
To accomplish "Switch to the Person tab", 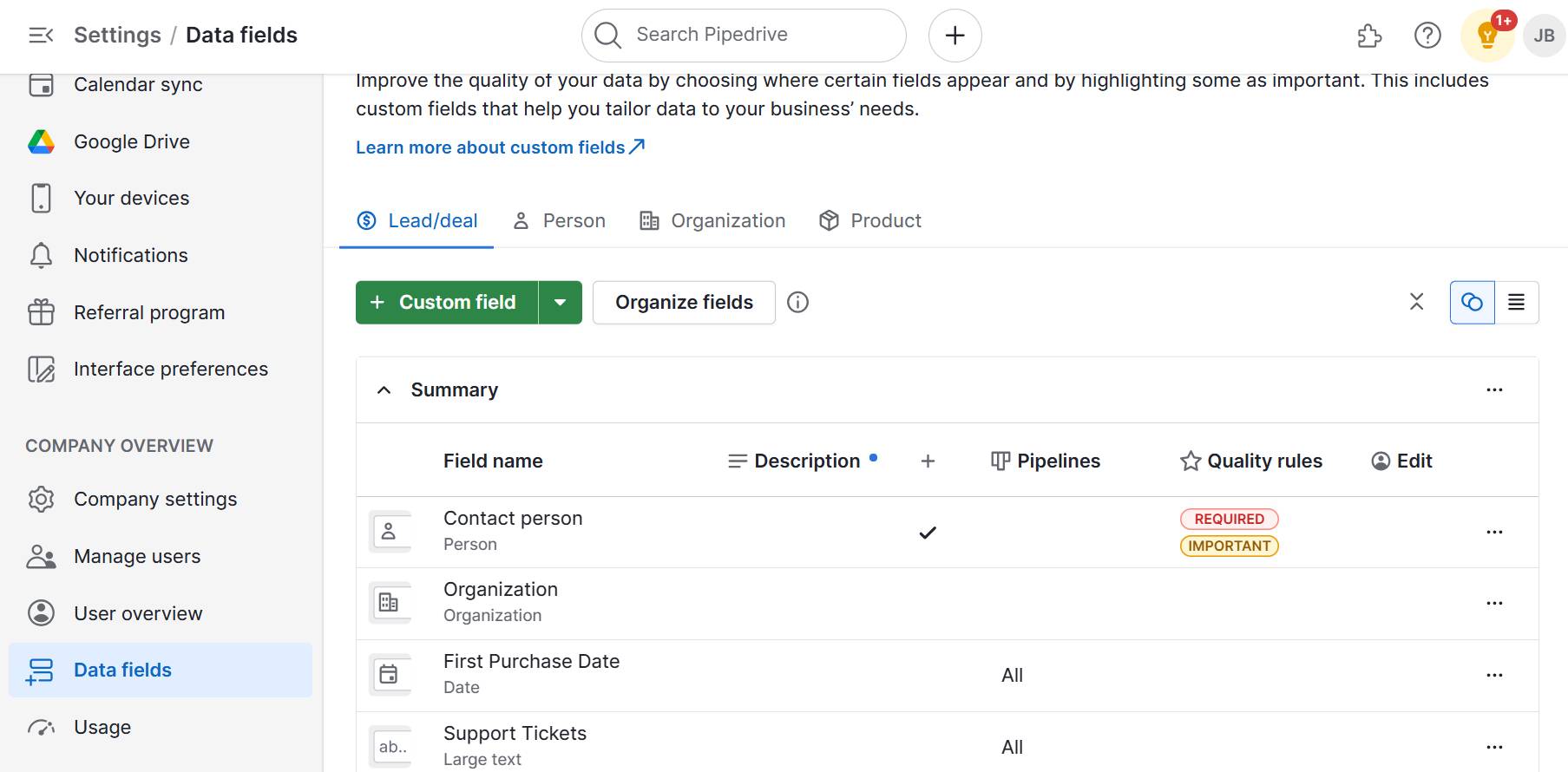I will coord(559,220).
